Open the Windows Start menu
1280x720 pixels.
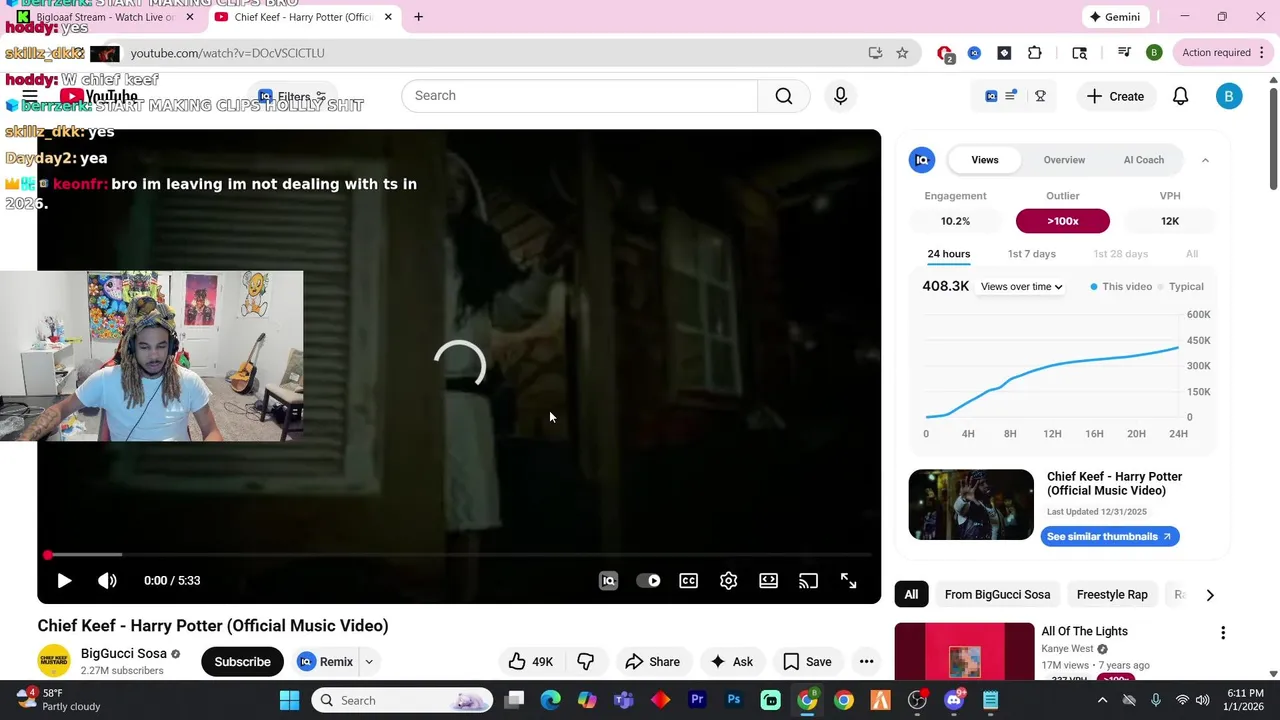pyautogui.click(x=289, y=700)
